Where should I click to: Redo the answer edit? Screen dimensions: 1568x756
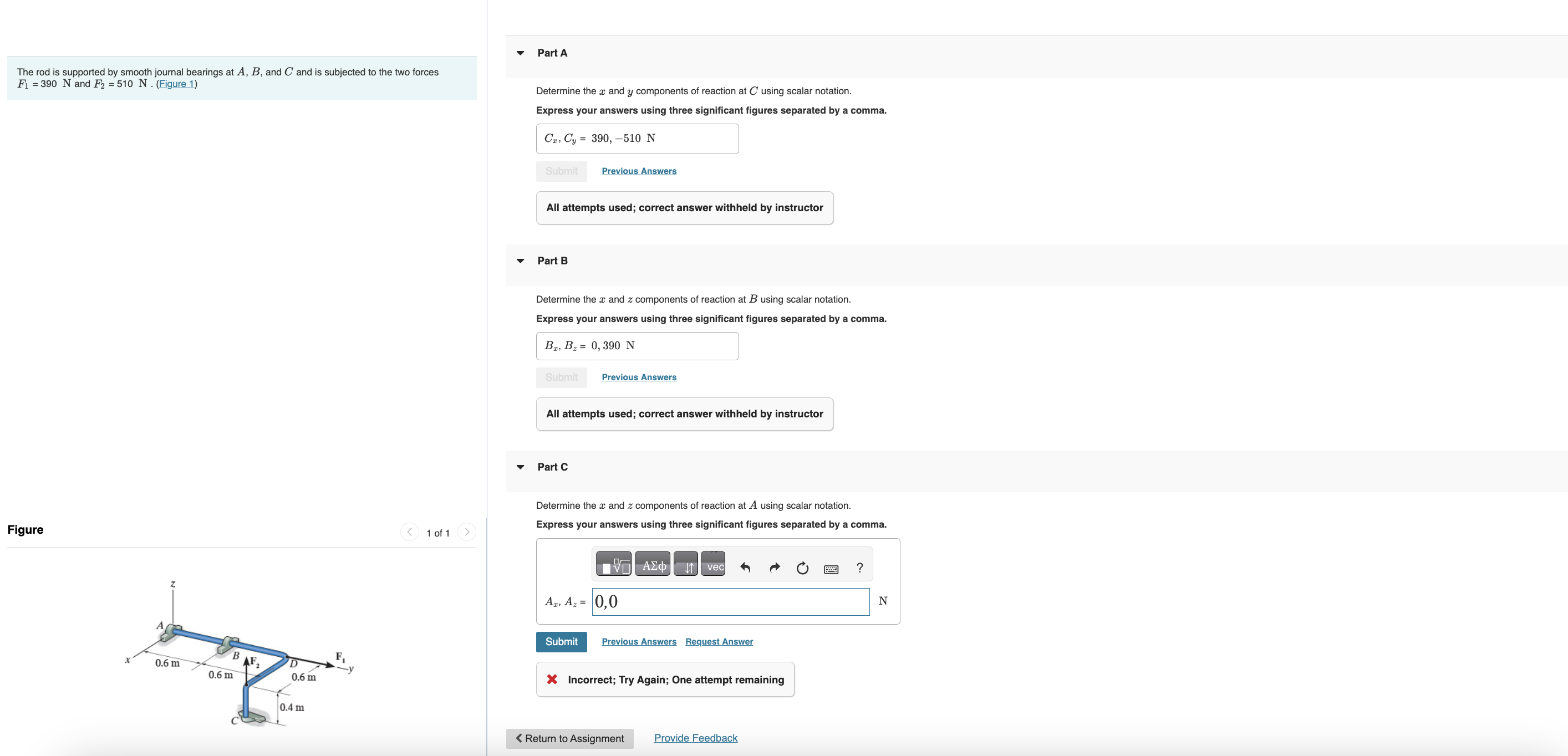coord(774,568)
